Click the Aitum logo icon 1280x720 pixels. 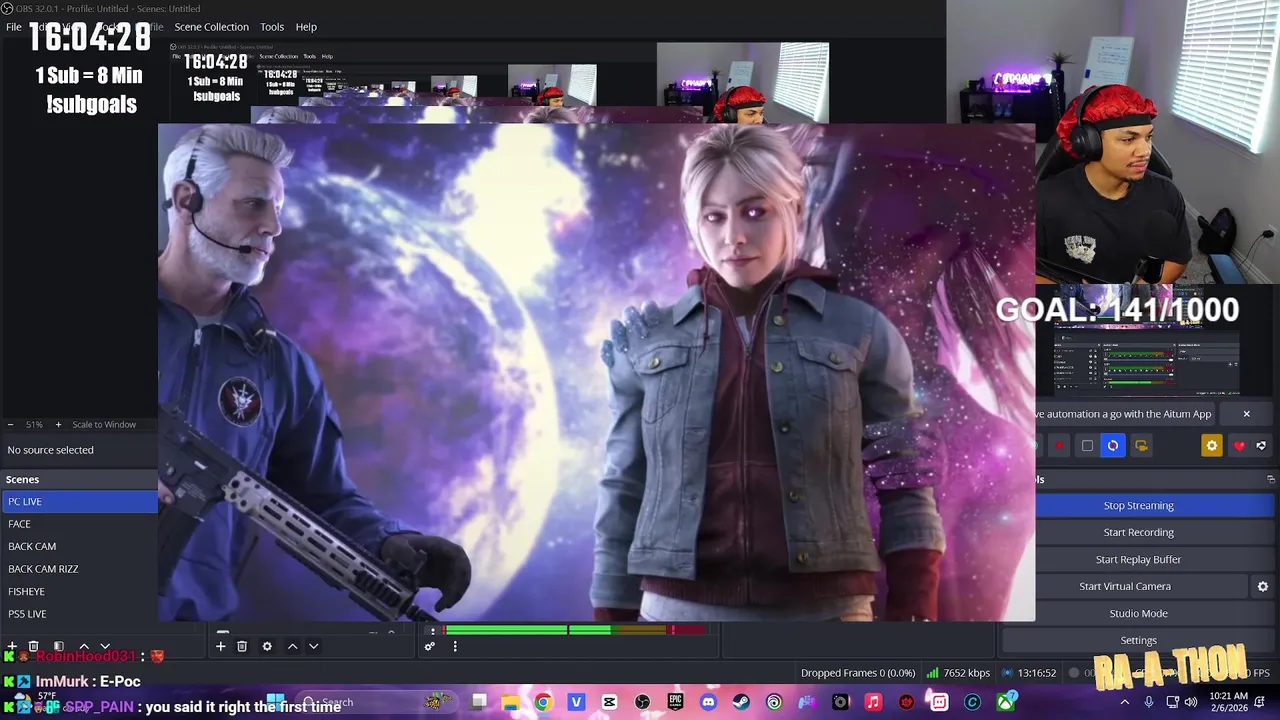click(1261, 446)
